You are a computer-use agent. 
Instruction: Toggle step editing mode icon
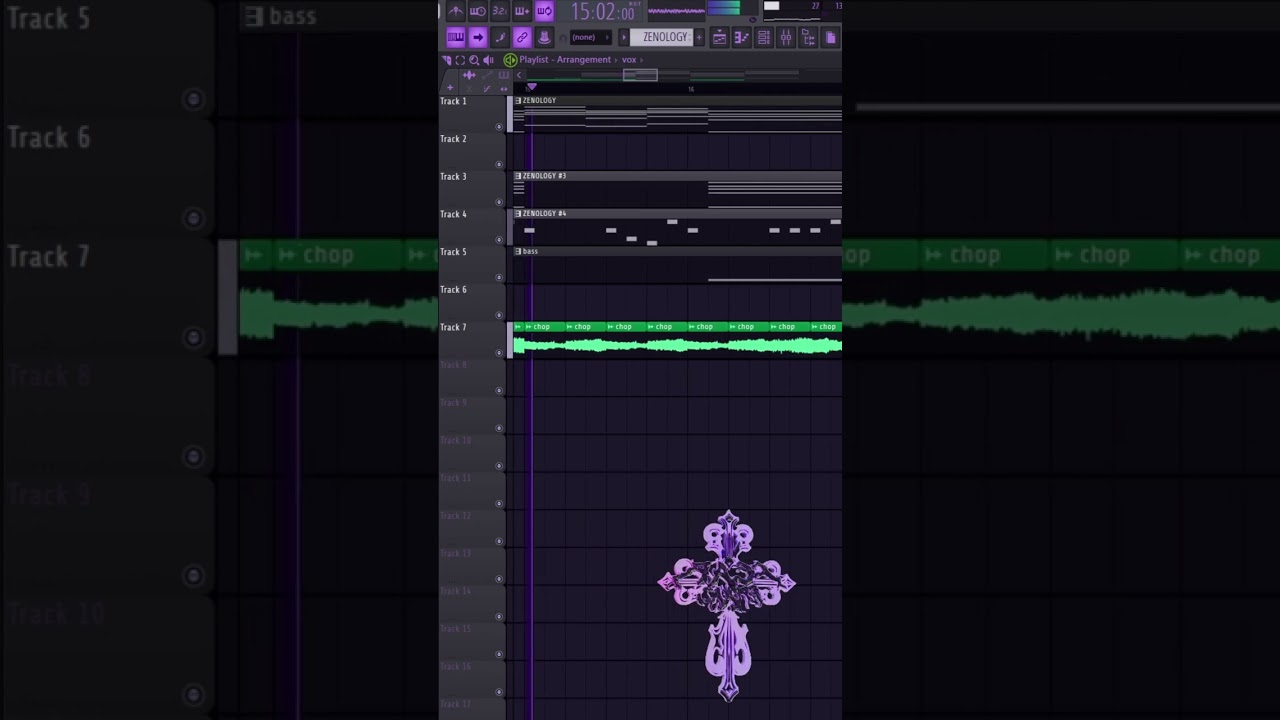pos(500,37)
